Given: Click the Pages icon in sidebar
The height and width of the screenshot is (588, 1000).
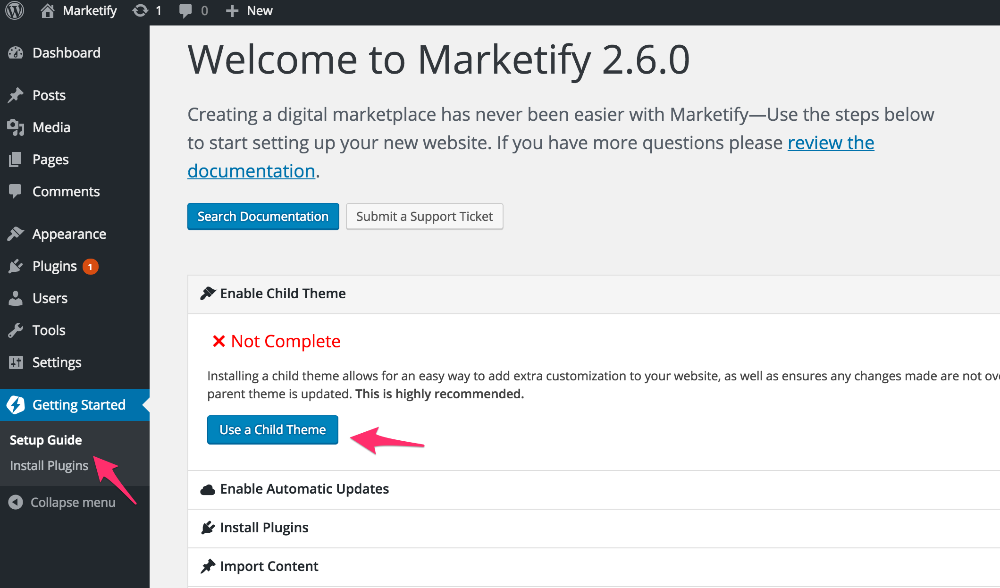Looking at the screenshot, I should [15, 159].
